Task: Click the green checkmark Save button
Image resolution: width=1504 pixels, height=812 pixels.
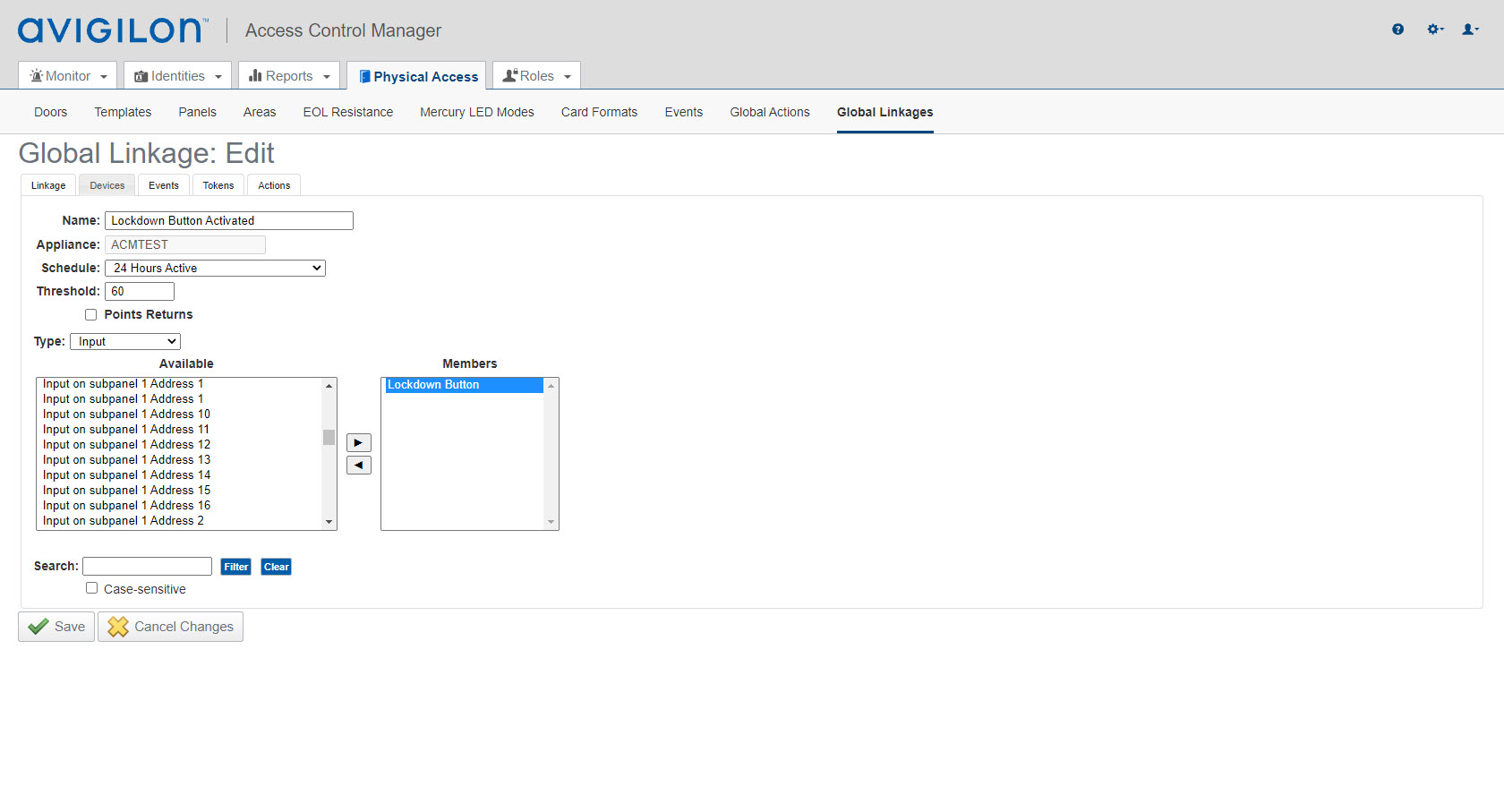Action: pyautogui.click(x=56, y=627)
